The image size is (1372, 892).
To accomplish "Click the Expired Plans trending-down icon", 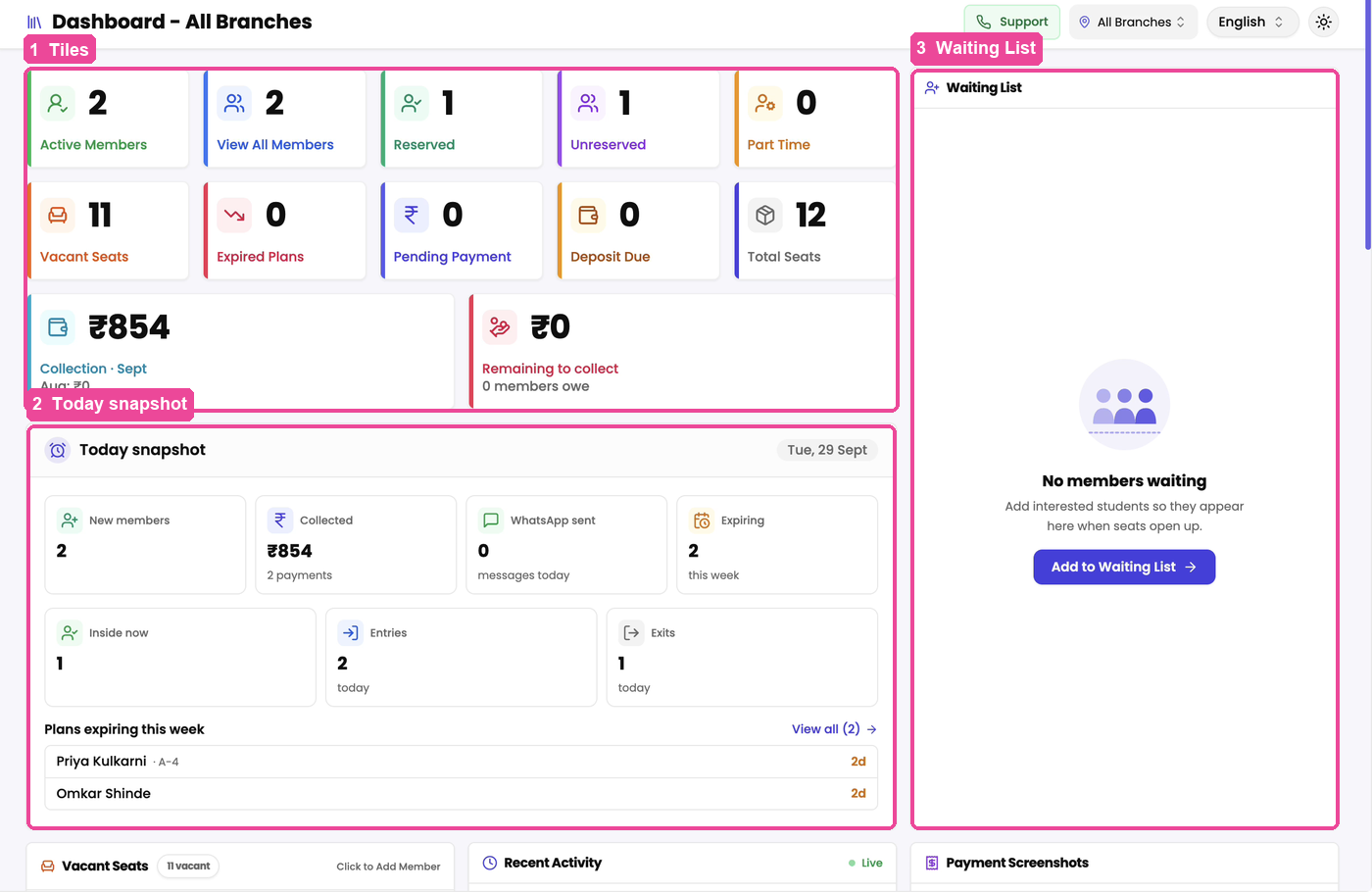I will (234, 215).
